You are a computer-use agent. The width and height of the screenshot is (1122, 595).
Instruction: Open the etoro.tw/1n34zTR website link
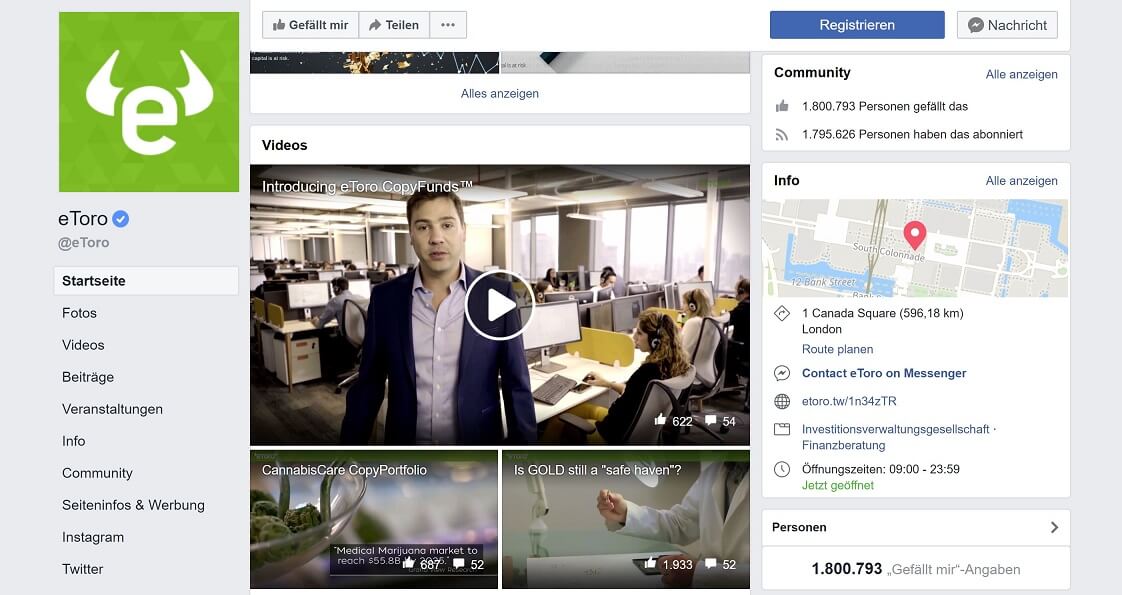tap(849, 401)
